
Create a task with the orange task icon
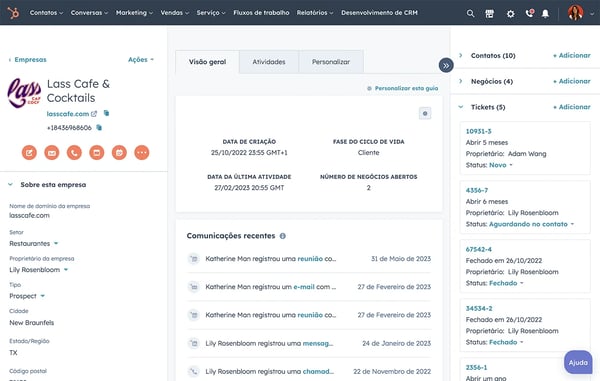click(97, 153)
